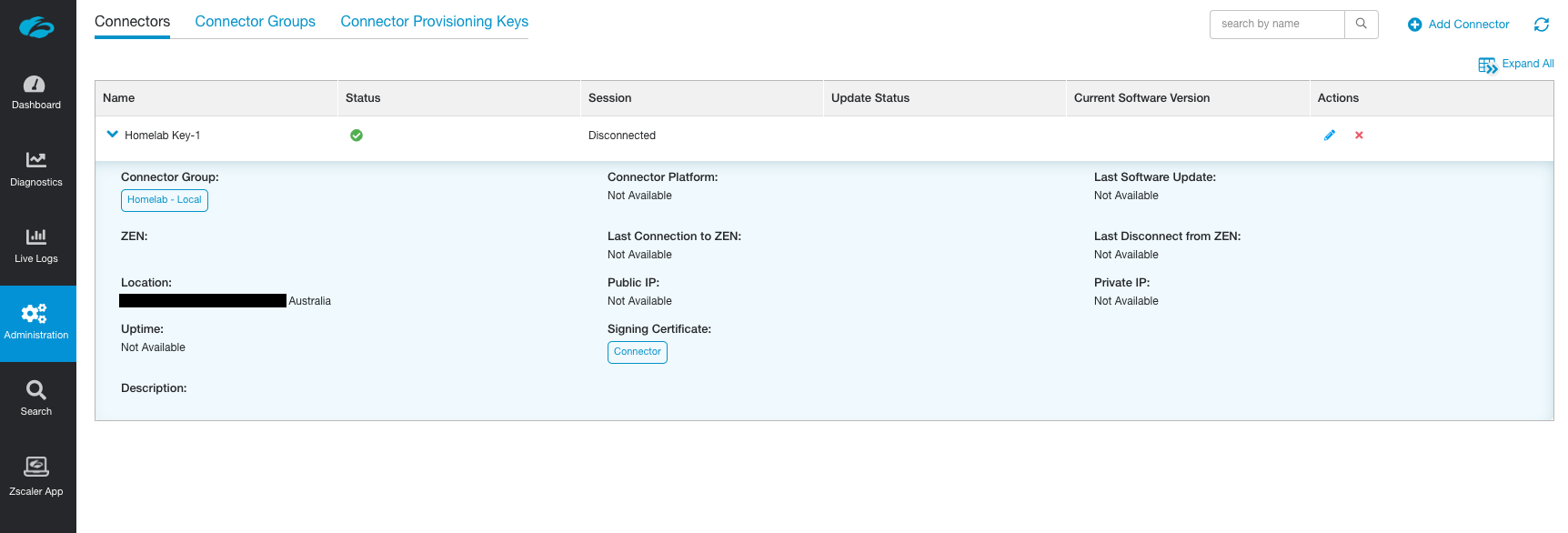Click the Zscaler cloud logo
The width and height of the screenshot is (1568, 533).
[36, 27]
